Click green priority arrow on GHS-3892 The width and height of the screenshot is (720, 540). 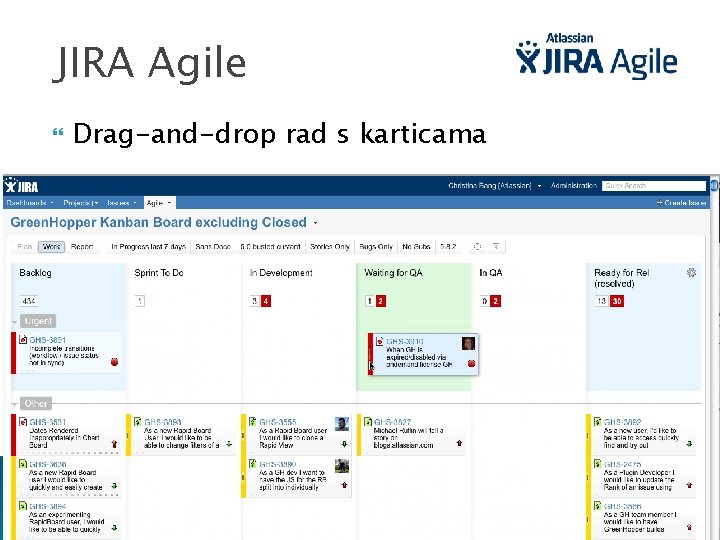(689, 444)
